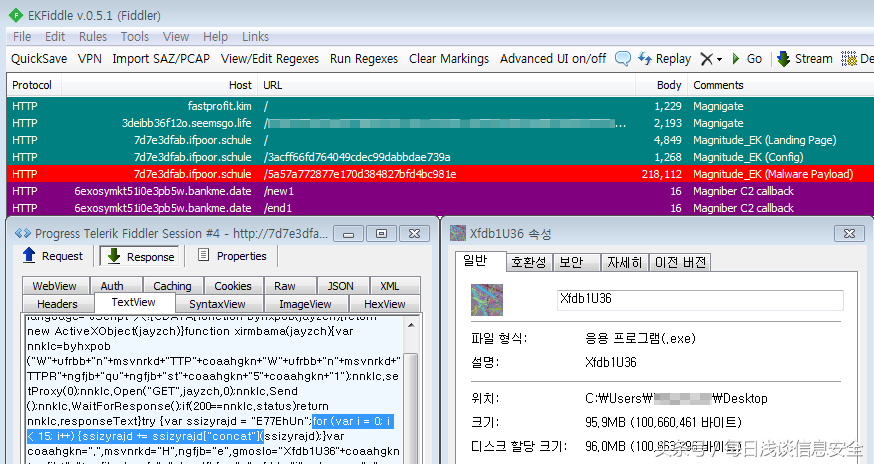Toggle Advanced UI on/off
Viewport: 874px width, 464px height.
pos(552,59)
